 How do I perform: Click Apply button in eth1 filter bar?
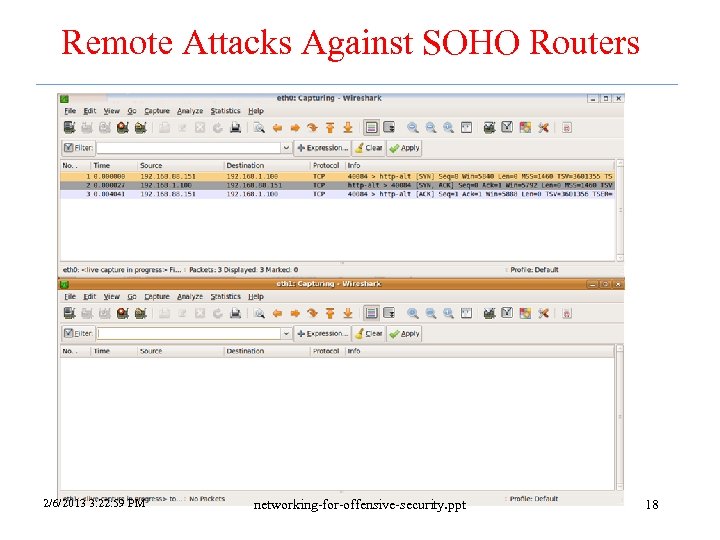404,333
